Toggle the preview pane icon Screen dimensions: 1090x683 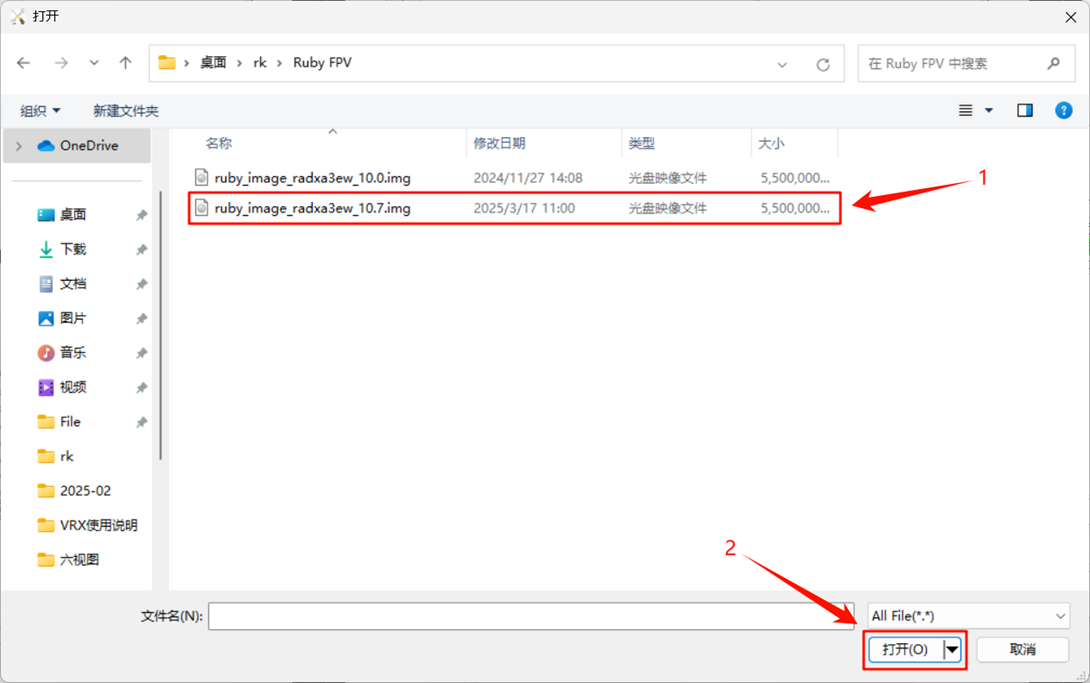tap(1024, 110)
